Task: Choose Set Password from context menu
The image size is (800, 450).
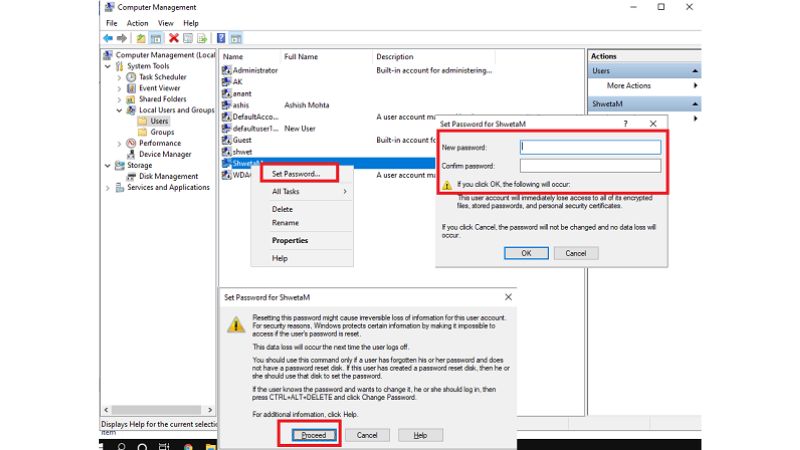Action: [296, 173]
